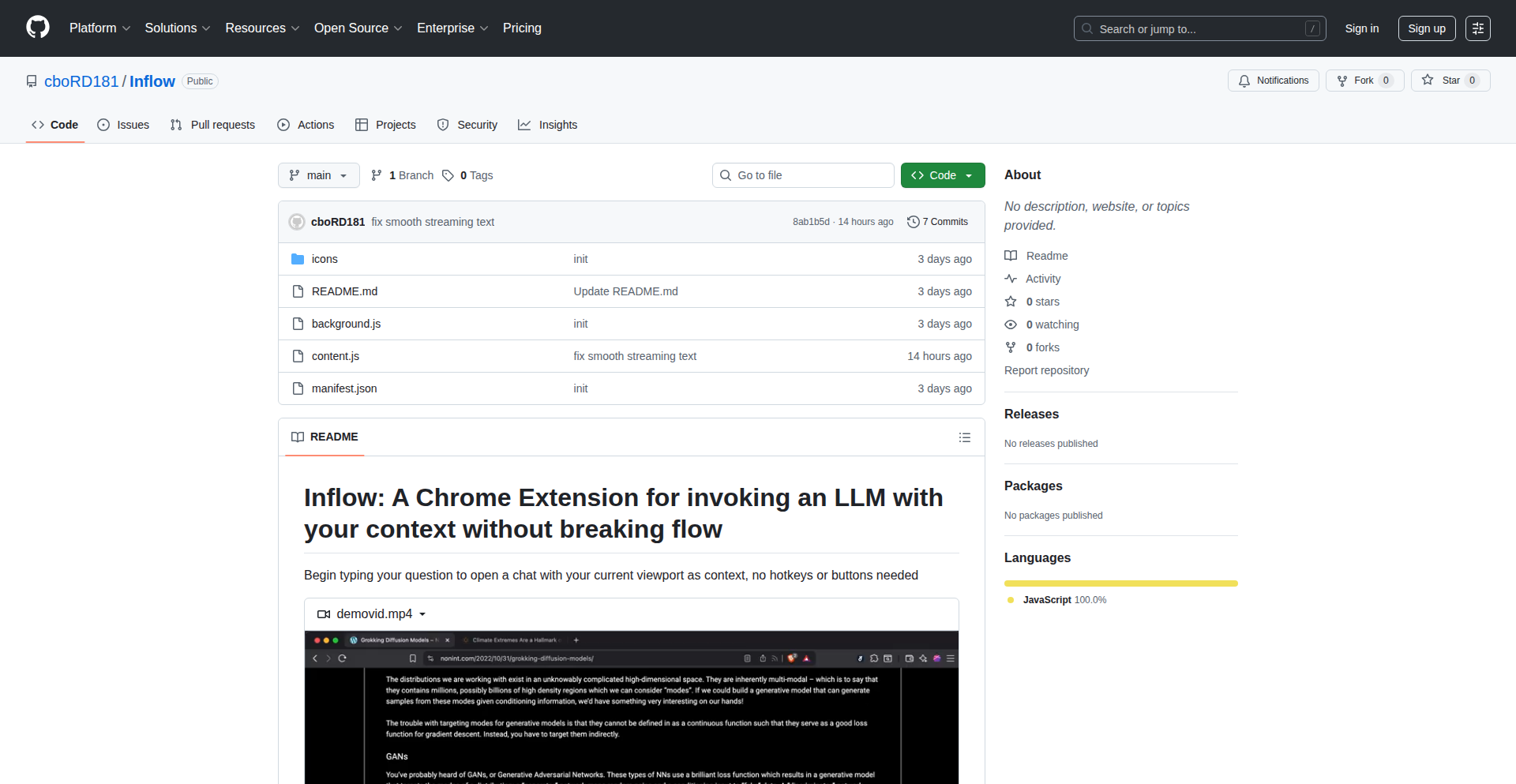Click branch icon beside 1 Branch

tap(377, 175)
